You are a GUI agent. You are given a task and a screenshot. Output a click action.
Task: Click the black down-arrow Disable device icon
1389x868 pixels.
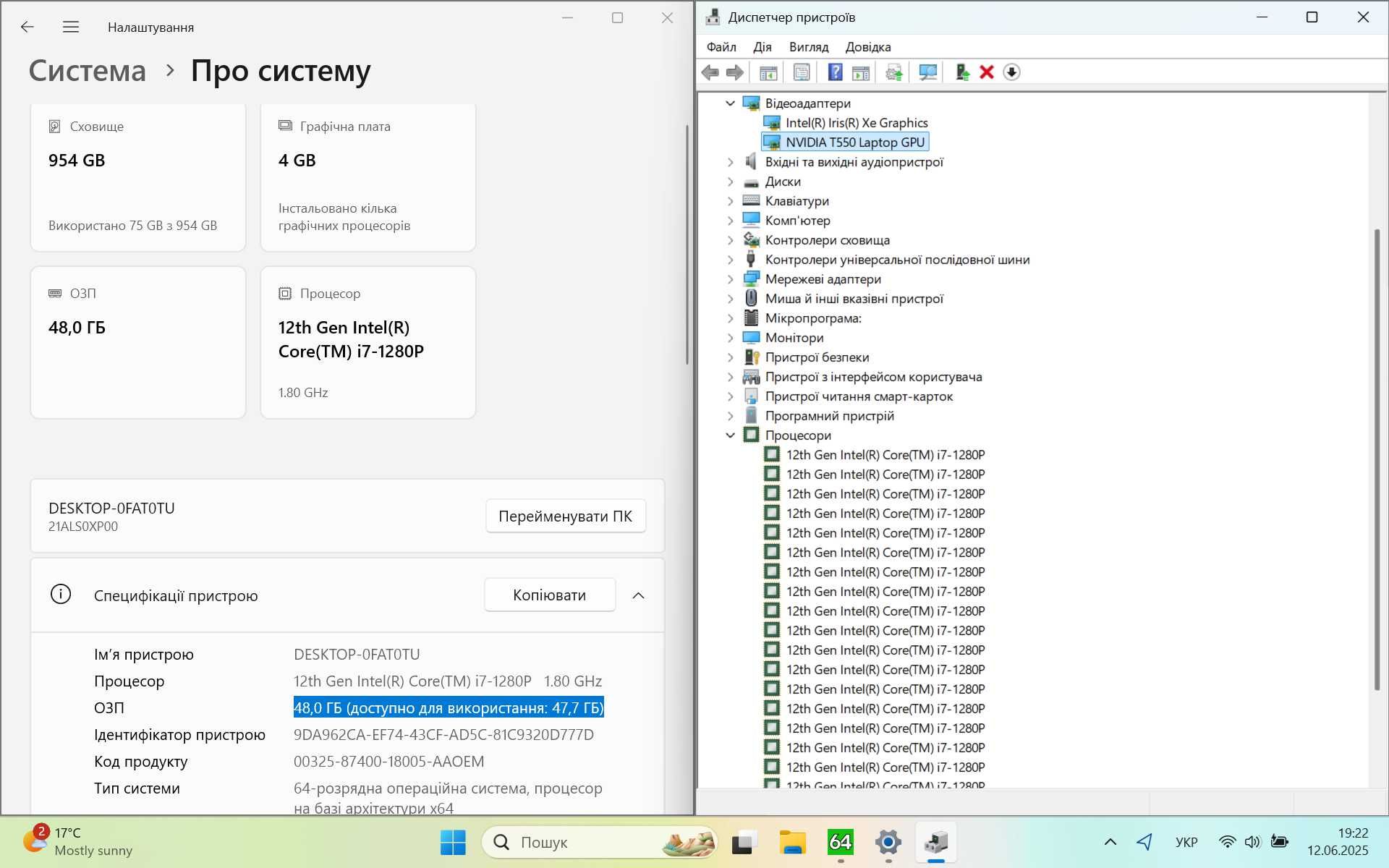1011,72
